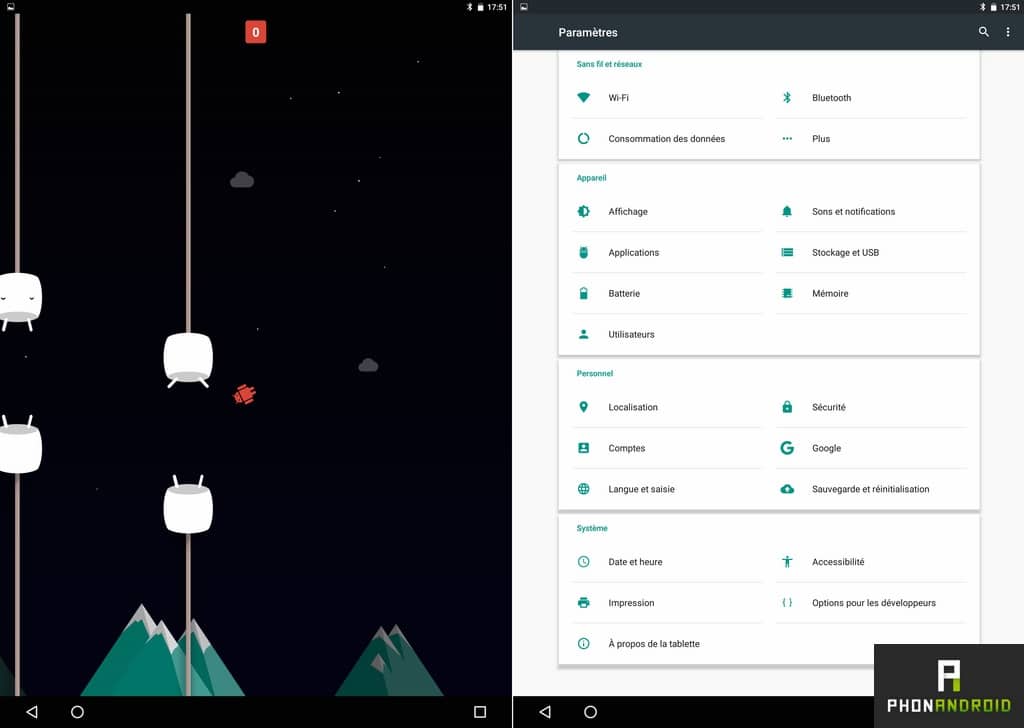
Task: Tap Home in the Paramètres navigation bar
Action: (x=590, y=712)
